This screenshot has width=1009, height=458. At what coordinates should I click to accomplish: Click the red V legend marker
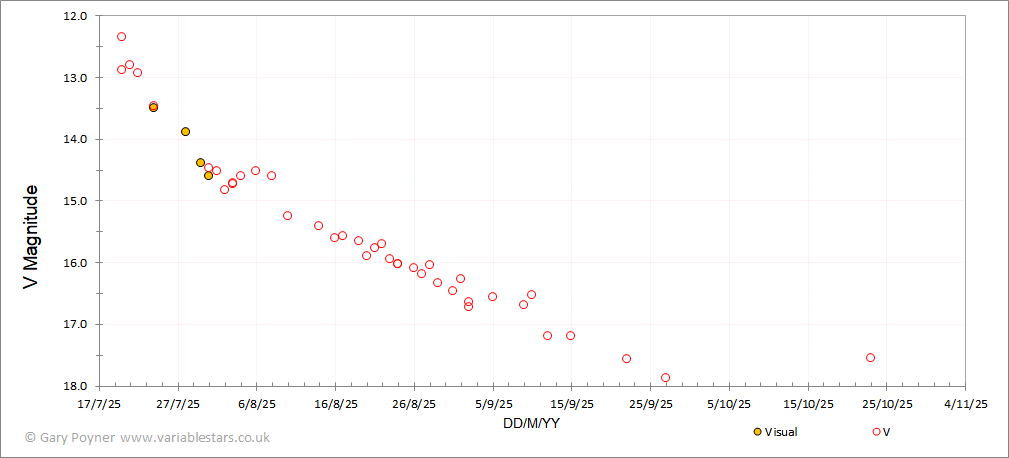point(876,432)
